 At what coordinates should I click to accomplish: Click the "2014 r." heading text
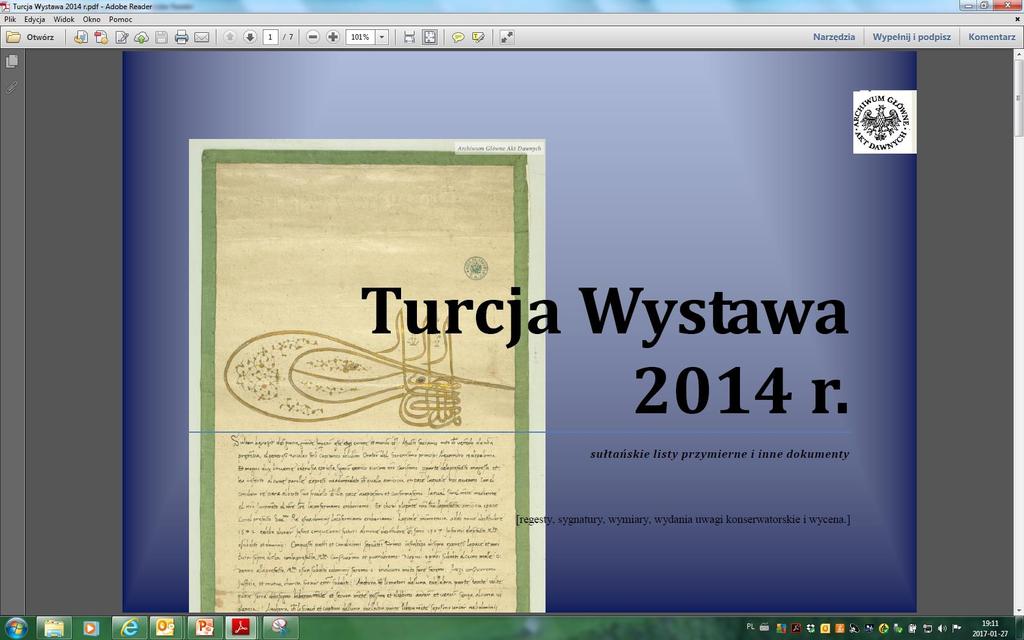[x=741, y=390]
